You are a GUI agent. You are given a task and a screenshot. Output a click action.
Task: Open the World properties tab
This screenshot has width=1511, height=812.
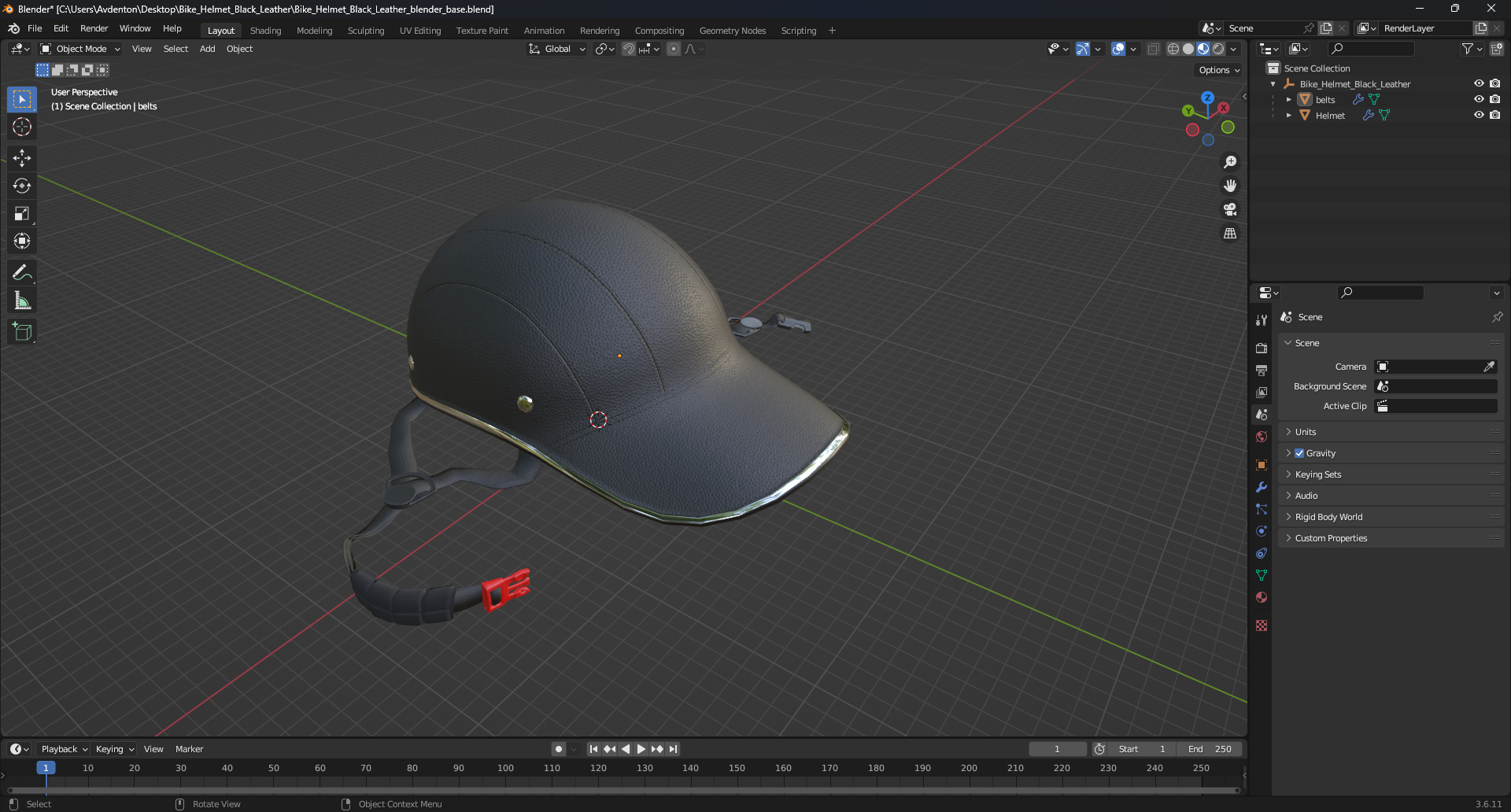point(1262,437)
